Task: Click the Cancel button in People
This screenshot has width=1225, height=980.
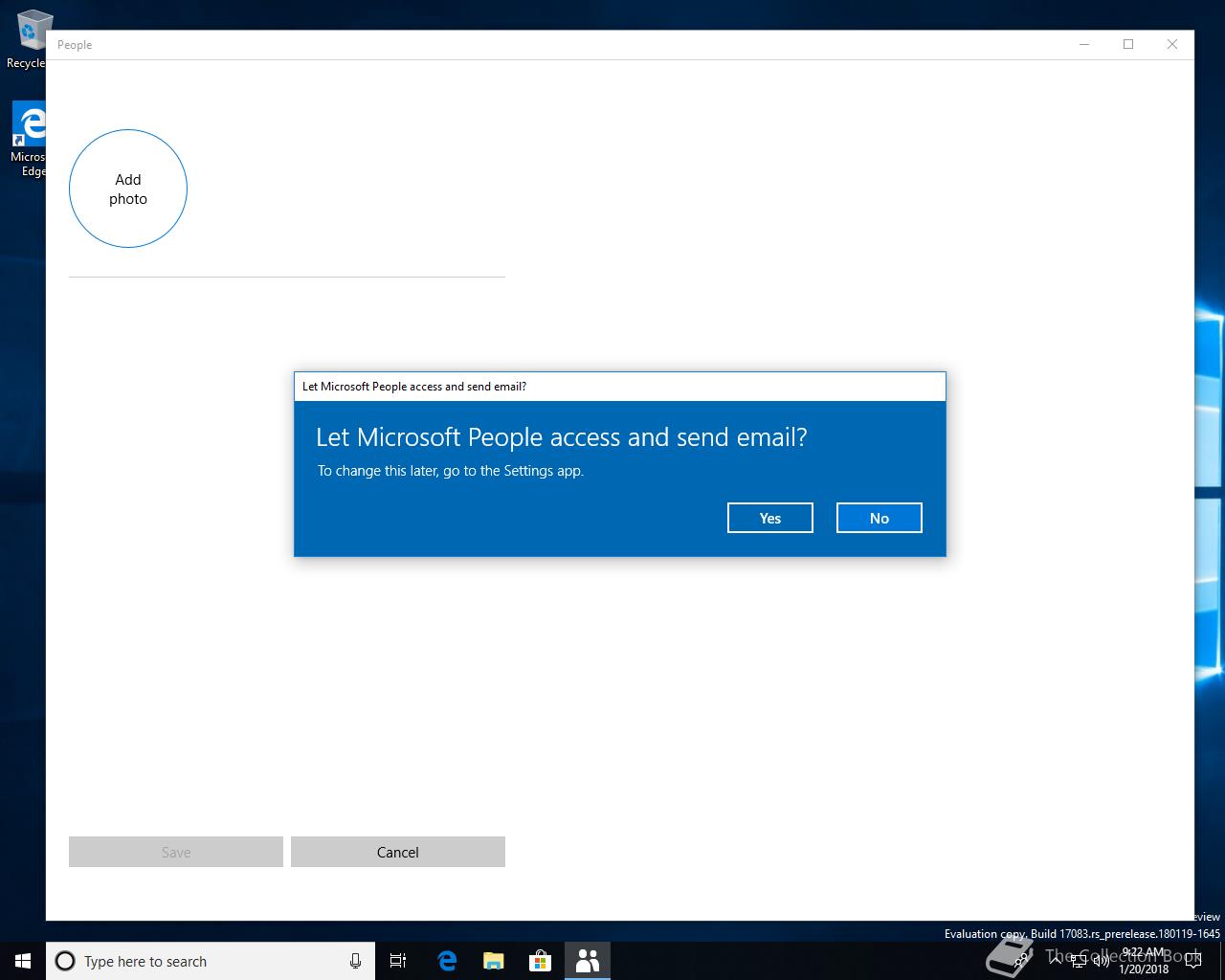Action: pyautogui.click(x=398, y=852)
